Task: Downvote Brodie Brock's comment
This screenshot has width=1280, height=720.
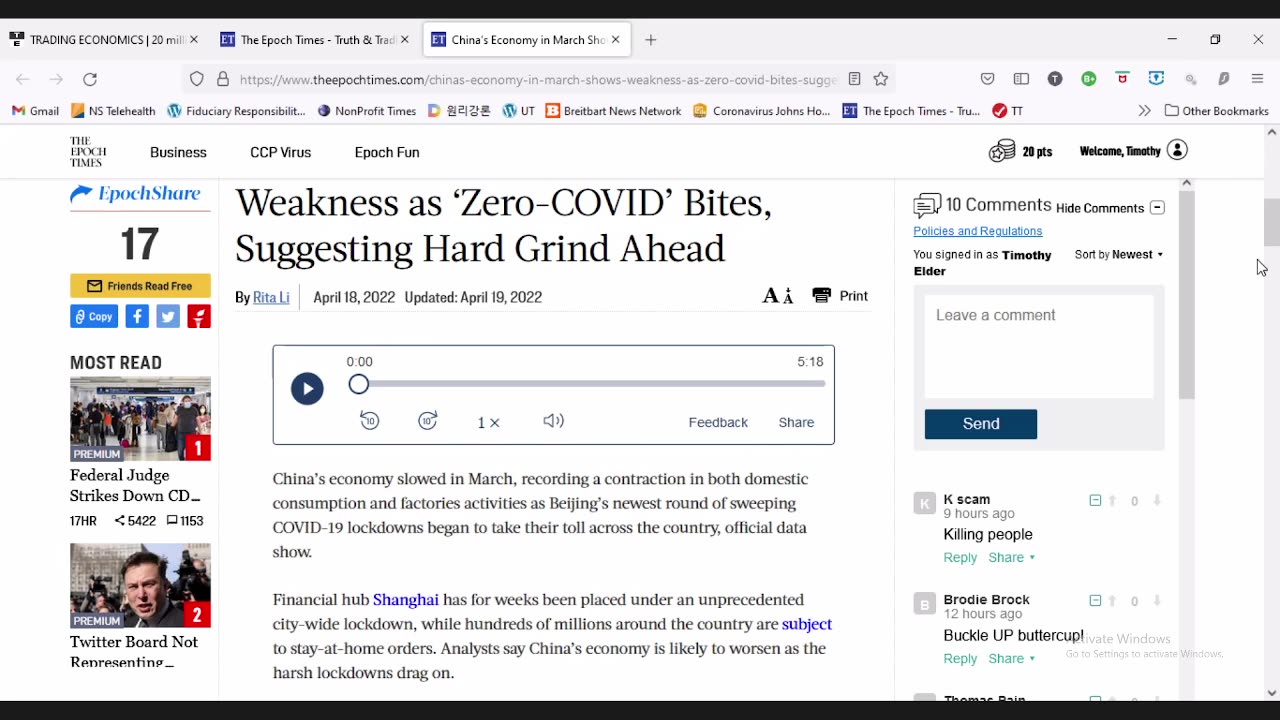Action: [x=1156, y=601]
